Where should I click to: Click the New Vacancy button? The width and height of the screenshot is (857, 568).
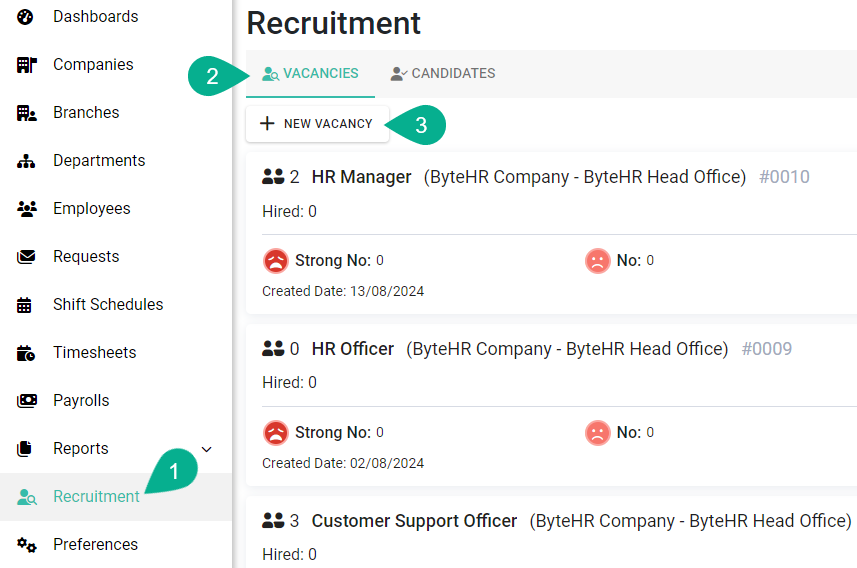point(318,124)
